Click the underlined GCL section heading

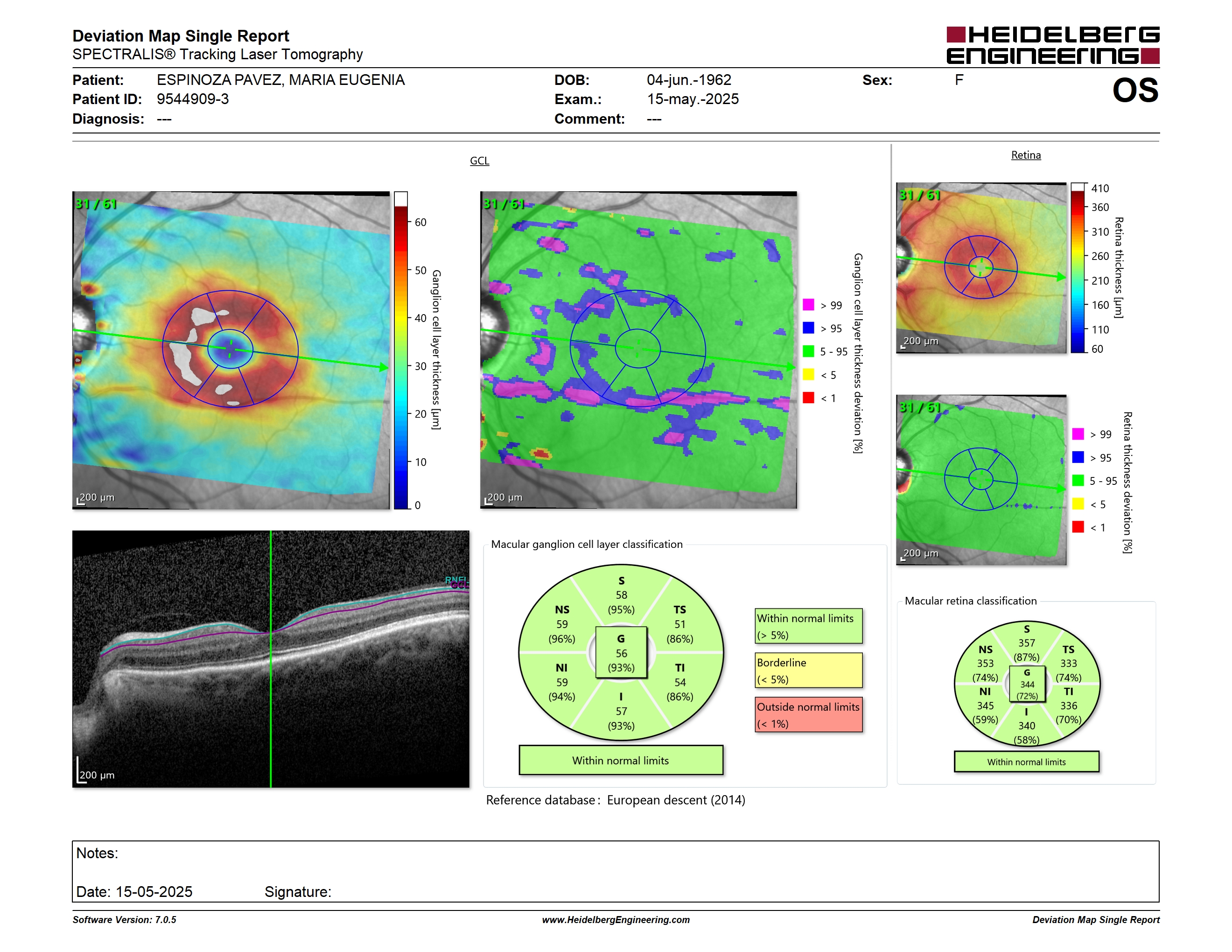(479, 161)
